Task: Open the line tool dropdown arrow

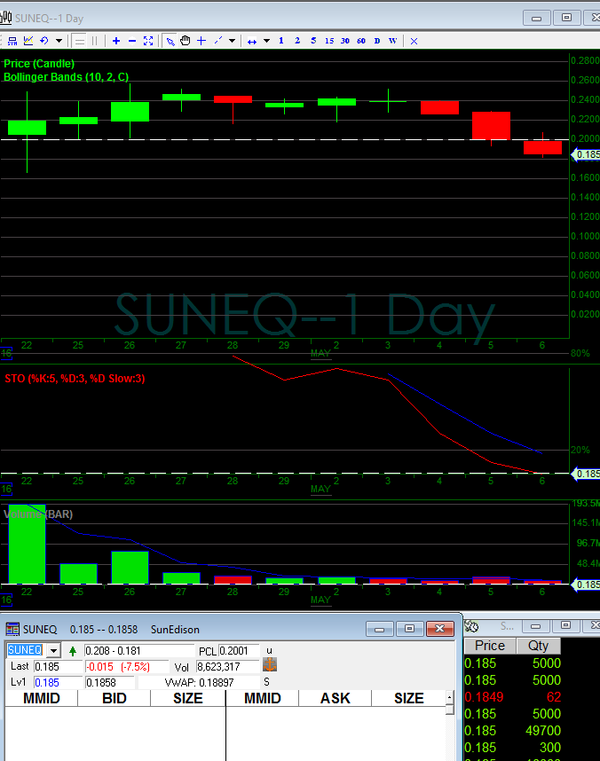Action: 232,41
